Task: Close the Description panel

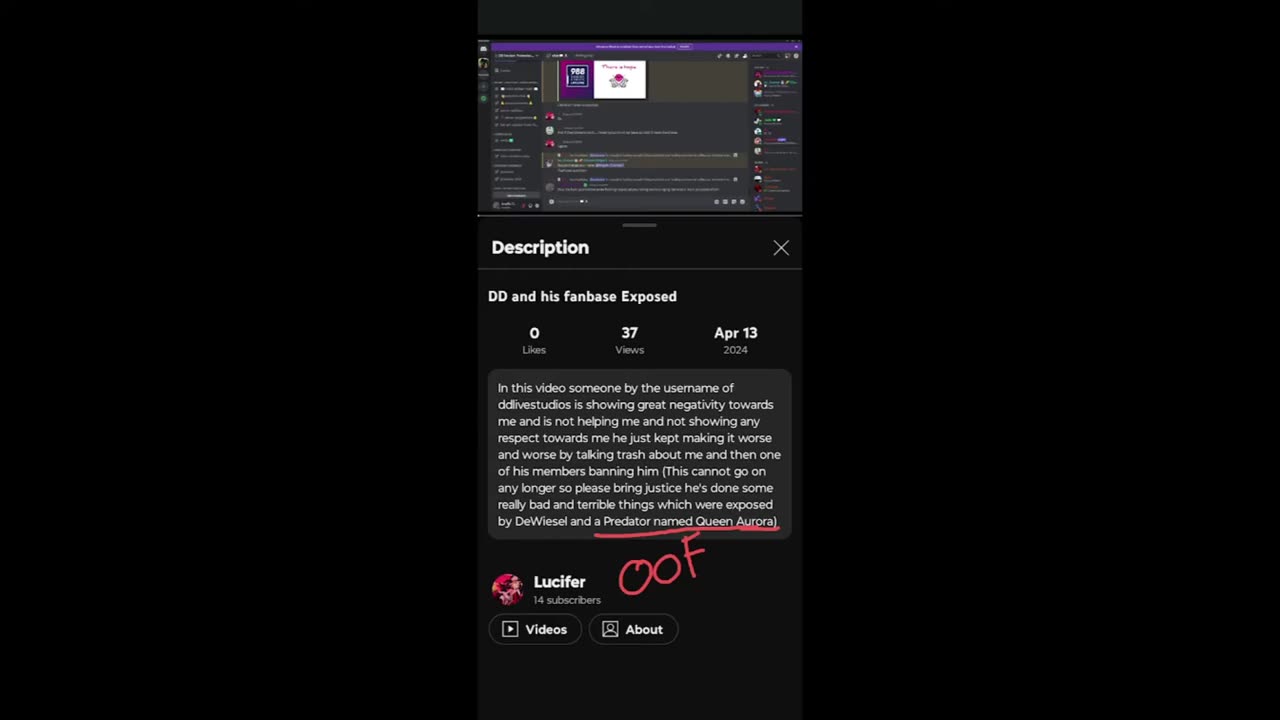Action: click(781, 248)
